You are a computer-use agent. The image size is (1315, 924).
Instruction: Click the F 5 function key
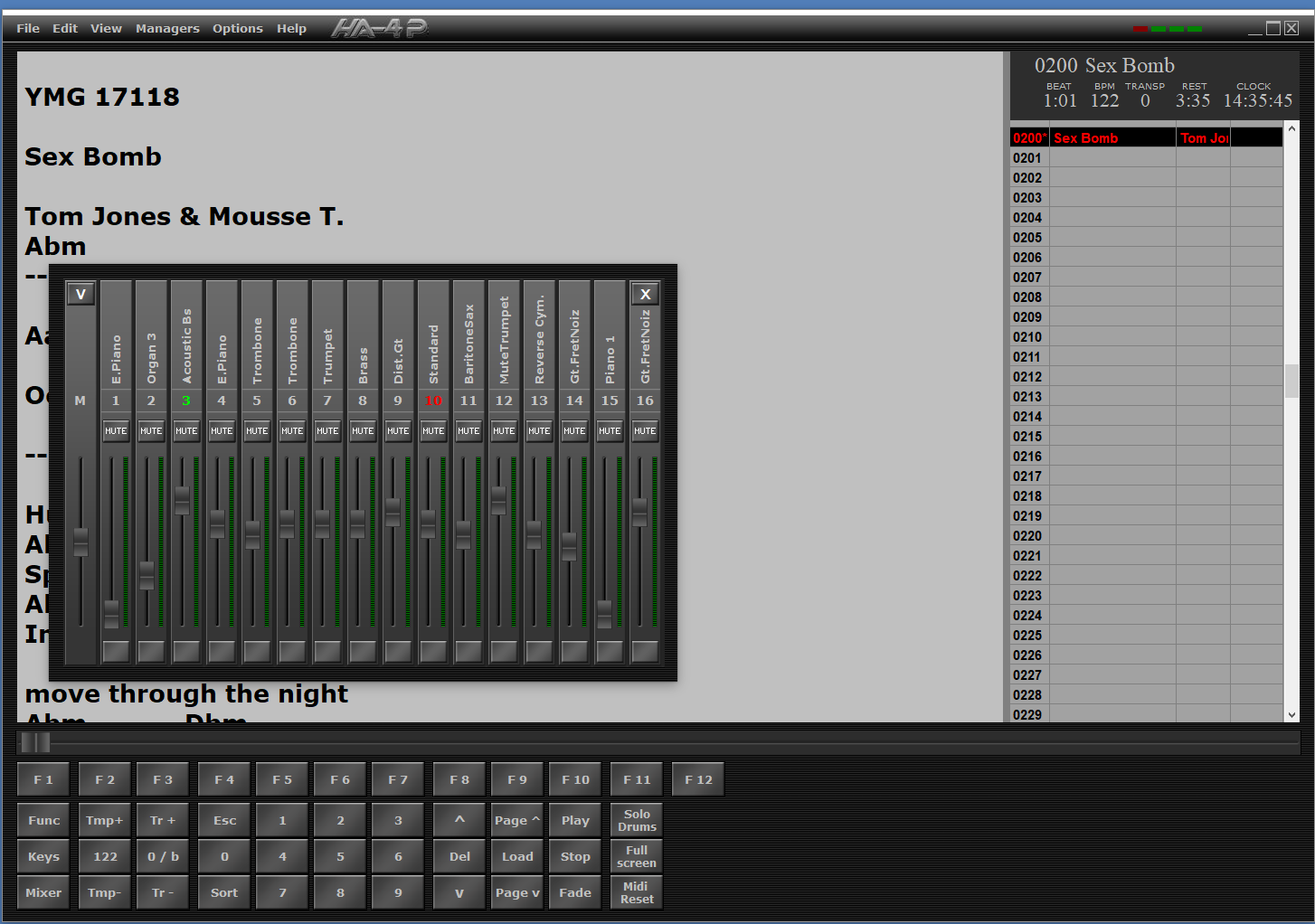282,779
